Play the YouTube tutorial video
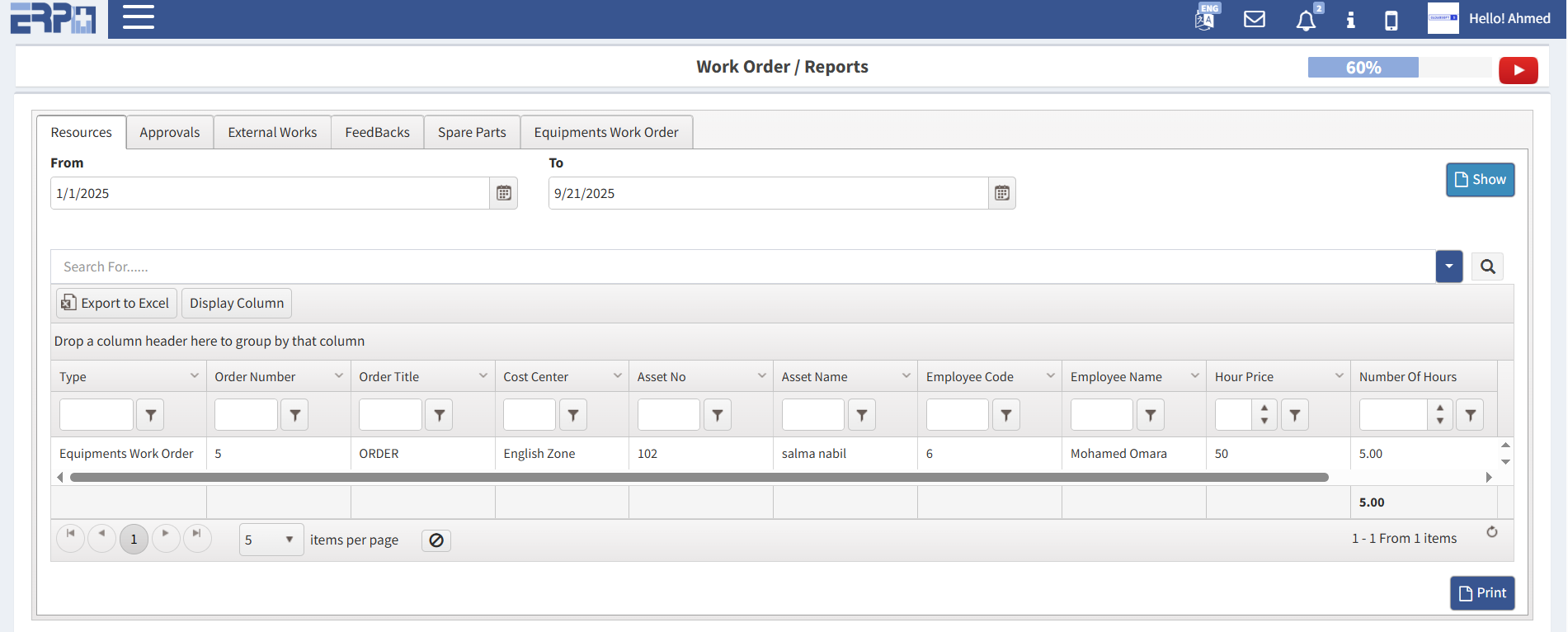Image resolution: width=1568 pixels, height=632 pixels. [x=1518, y=70]
